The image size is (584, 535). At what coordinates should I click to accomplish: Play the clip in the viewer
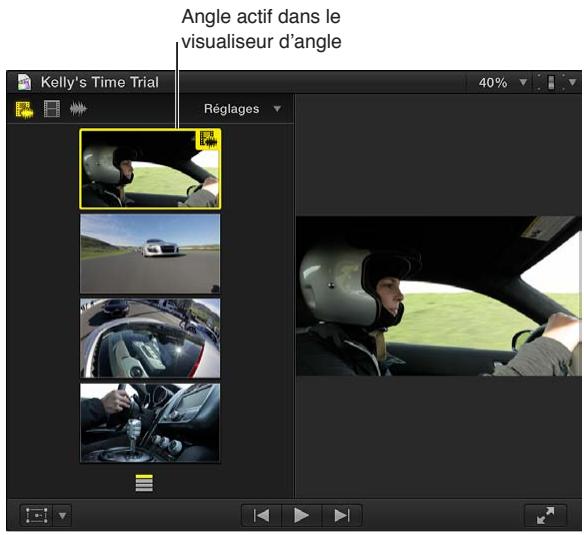click(301, 516)
